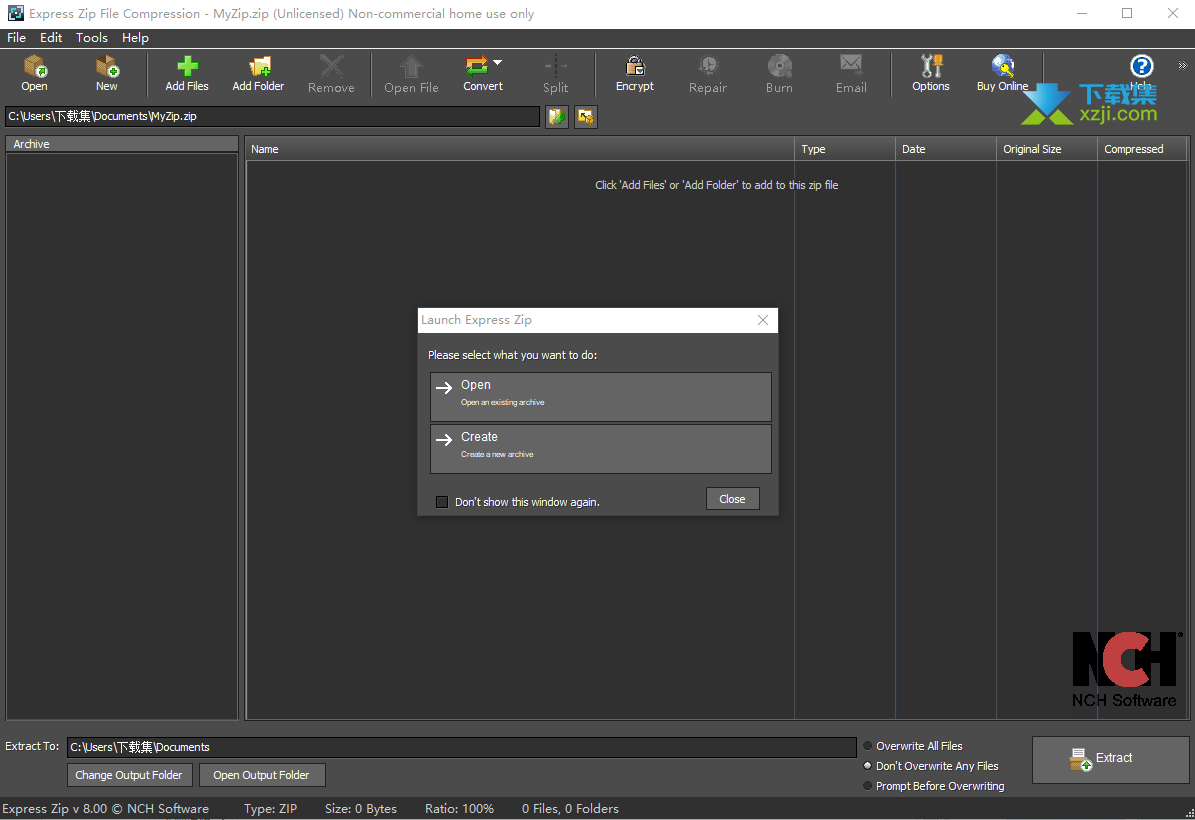
Task: Select Overwrite All Files radio option
Action: point(867,746)
